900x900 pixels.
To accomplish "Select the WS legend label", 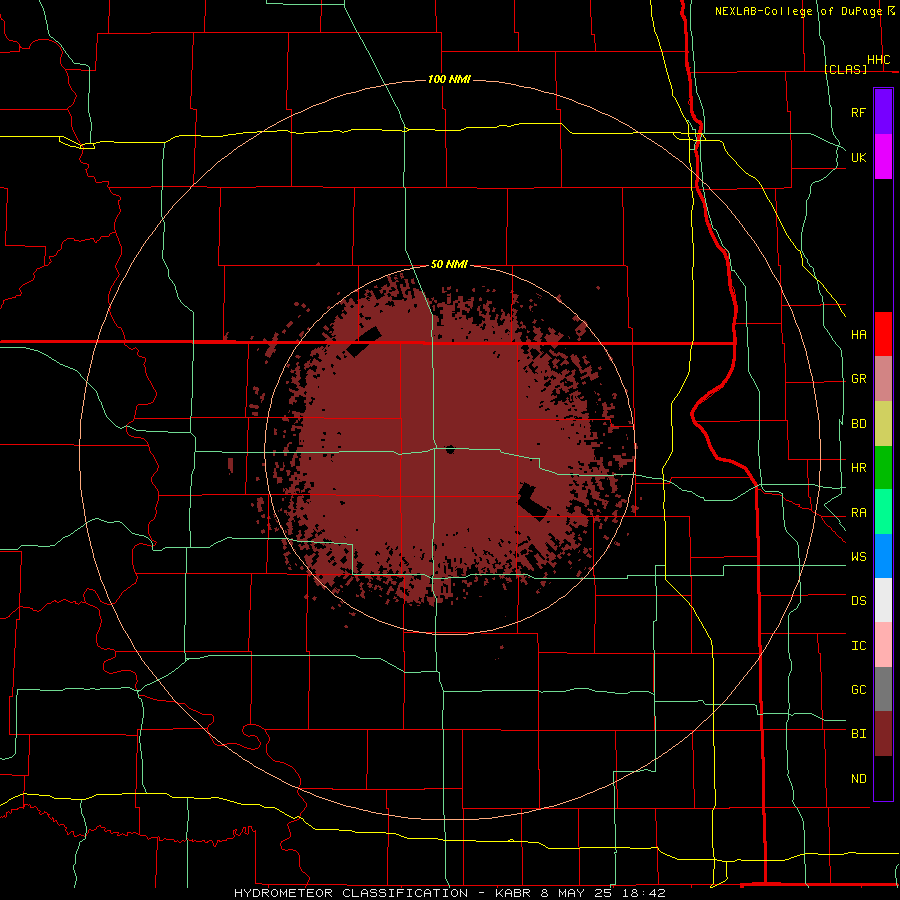I will (858, 557).
